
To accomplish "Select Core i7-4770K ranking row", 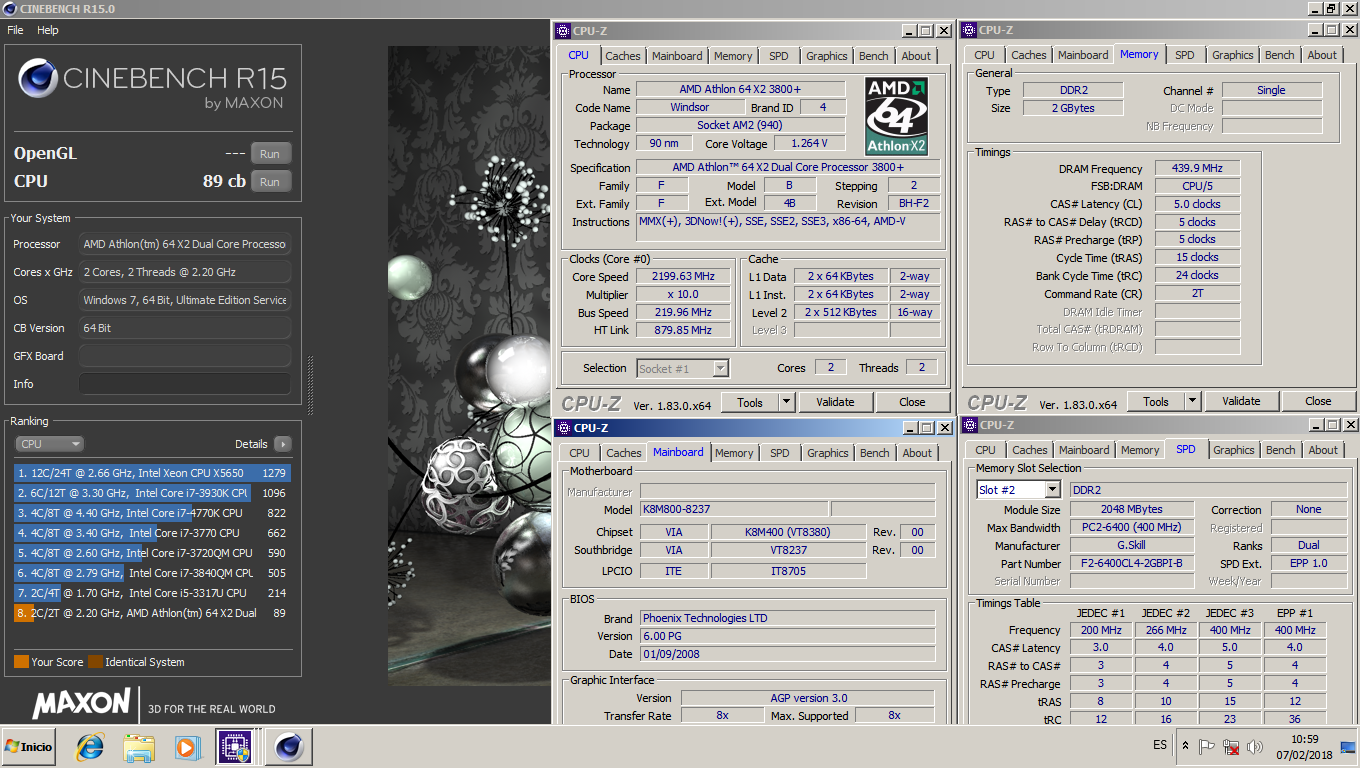I will 152,513.
